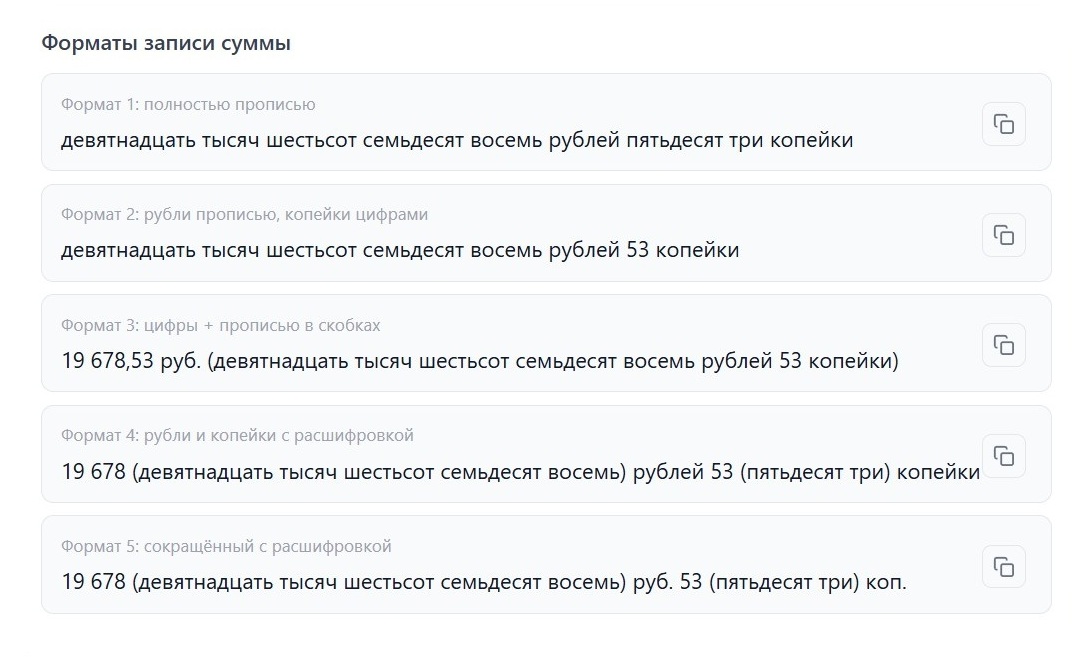1088x657 pixels.
Task: Select the heading 'Форматы записи суммы'
Action: [x=163, y=43]
